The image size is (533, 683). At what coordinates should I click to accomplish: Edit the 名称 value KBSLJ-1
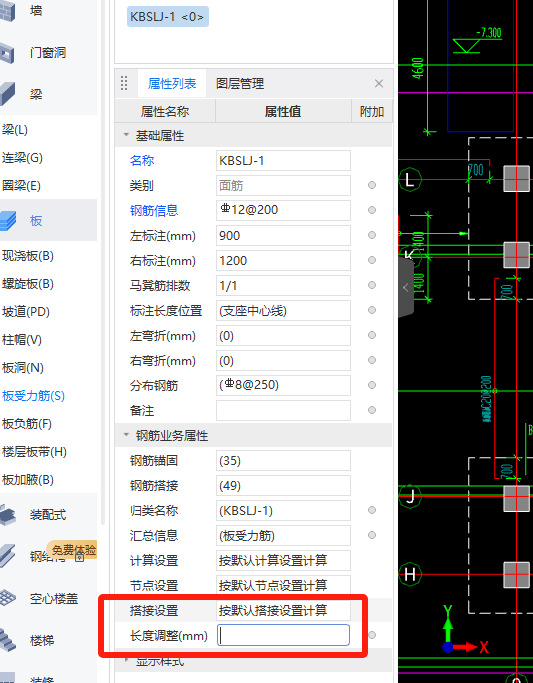pos(283,161)
